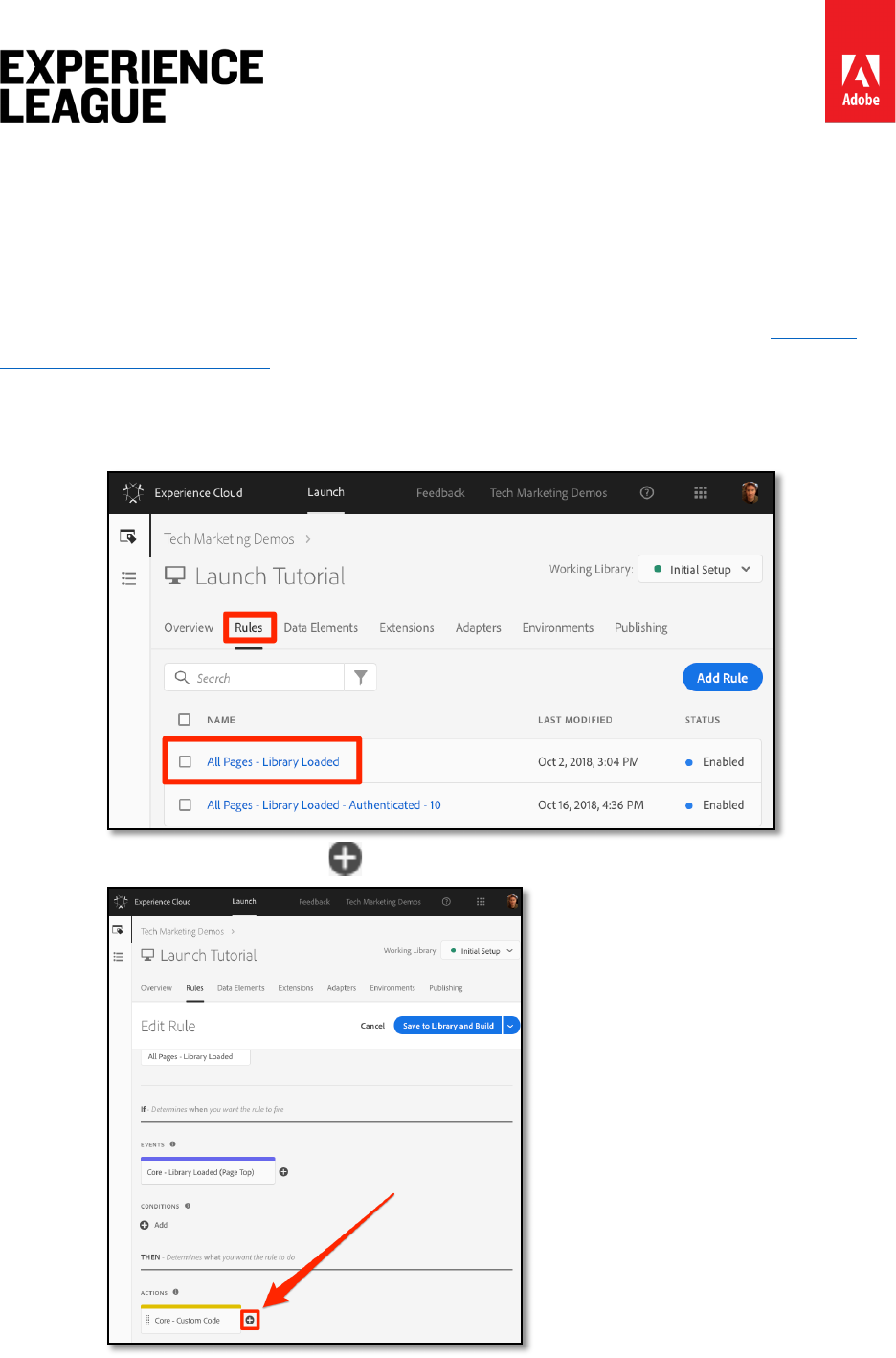Open Extensions tab in Edit Rule screenshot
Screen dimensions: 896x1358
296,988
